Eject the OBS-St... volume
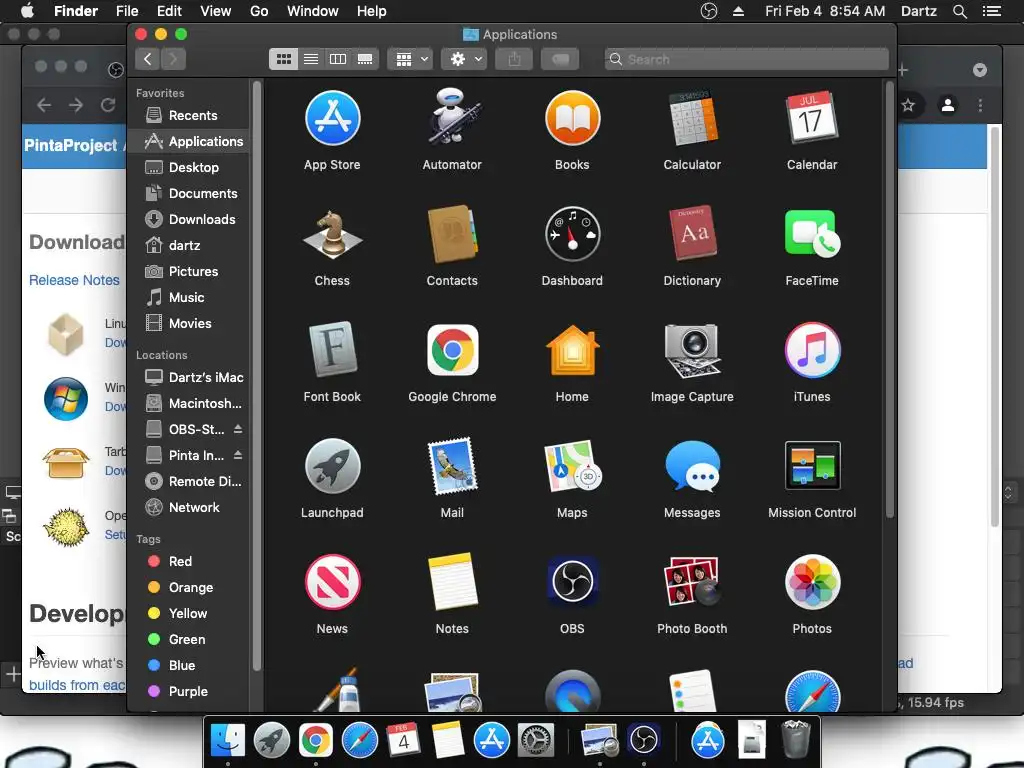Screen dimensions: 1024x768 238,429
